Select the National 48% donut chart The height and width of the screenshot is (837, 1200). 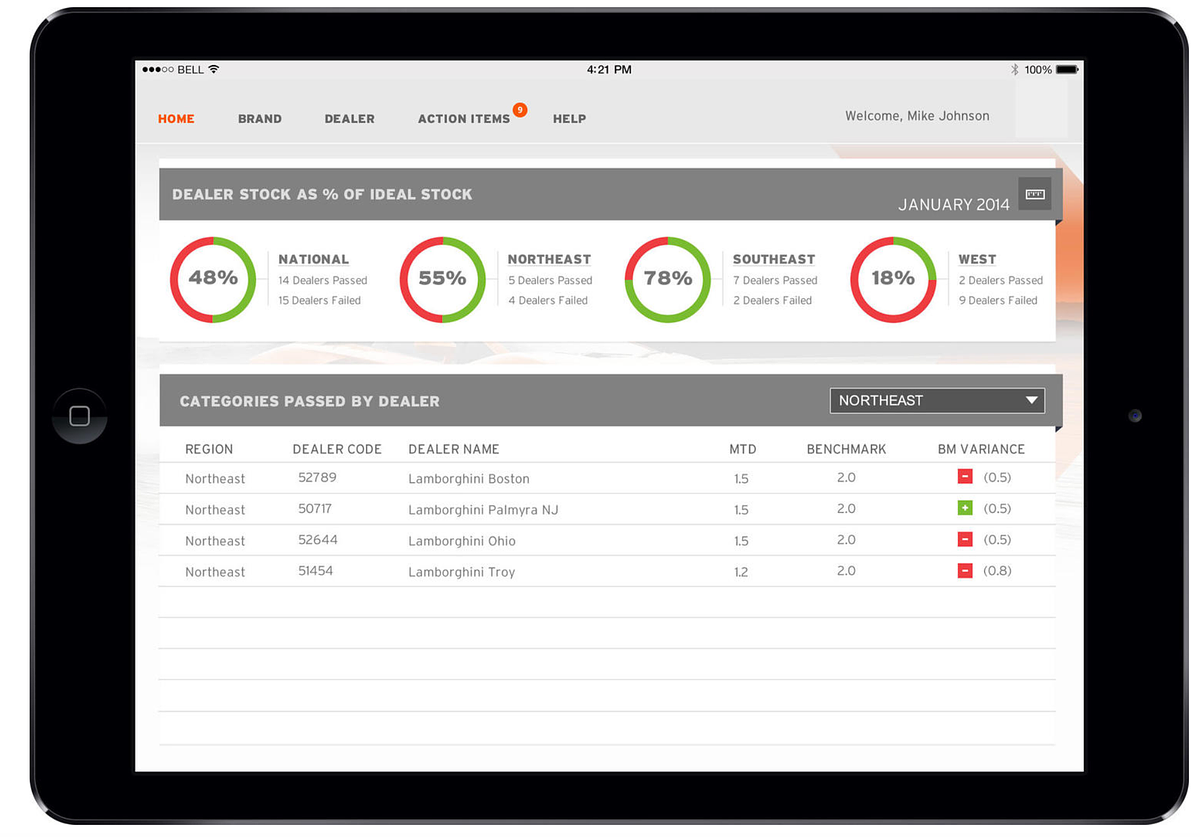coord(213,279)
